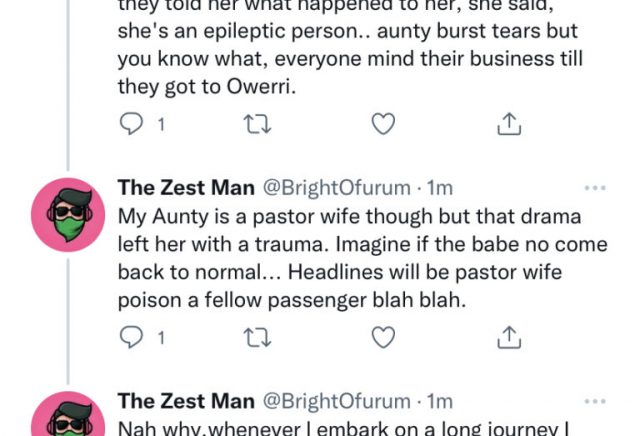Image resolution: width=640 pixels, height=436 pixels.
Task: Retweet the 'pastor wife' tweet
Action: coord(256,338)
